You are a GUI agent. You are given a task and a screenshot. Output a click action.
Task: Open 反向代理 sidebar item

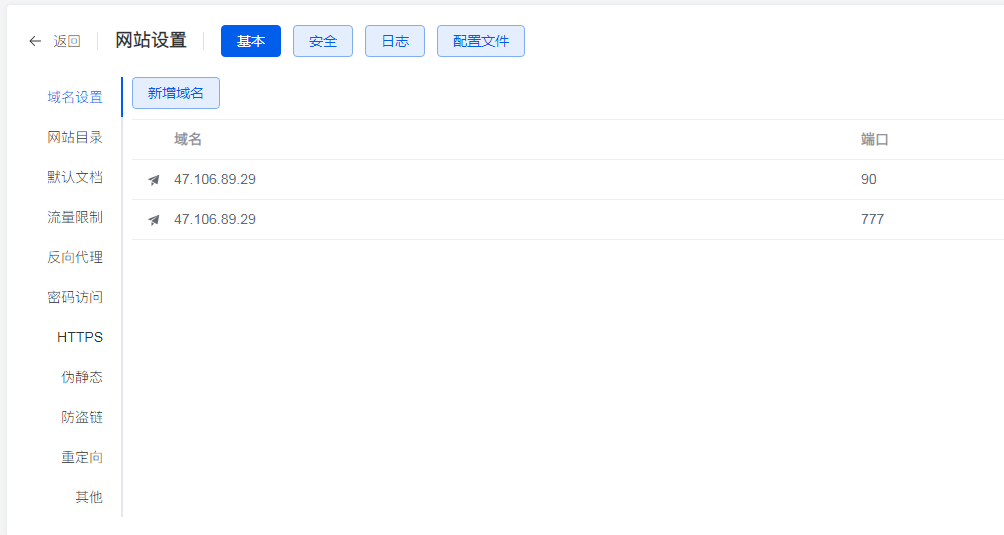click(75, 257)
